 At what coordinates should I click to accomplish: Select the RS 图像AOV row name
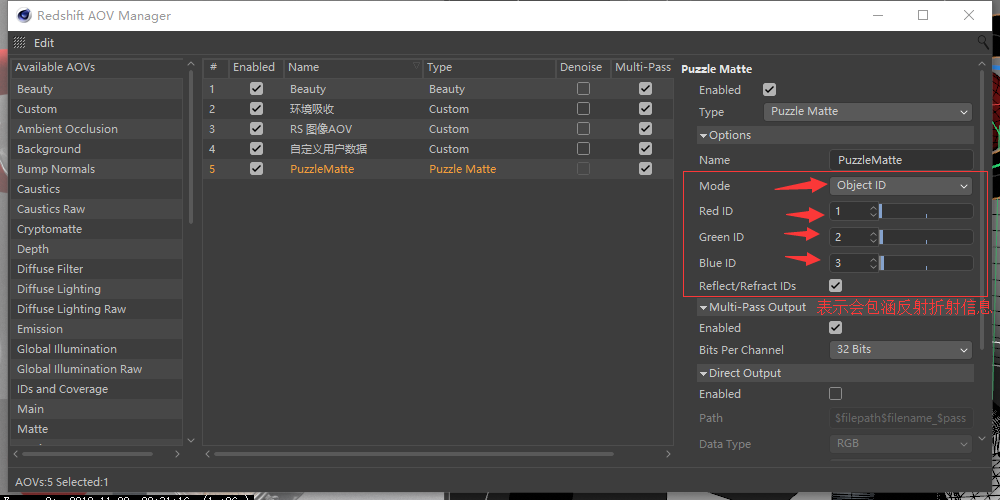click(321, 129)
